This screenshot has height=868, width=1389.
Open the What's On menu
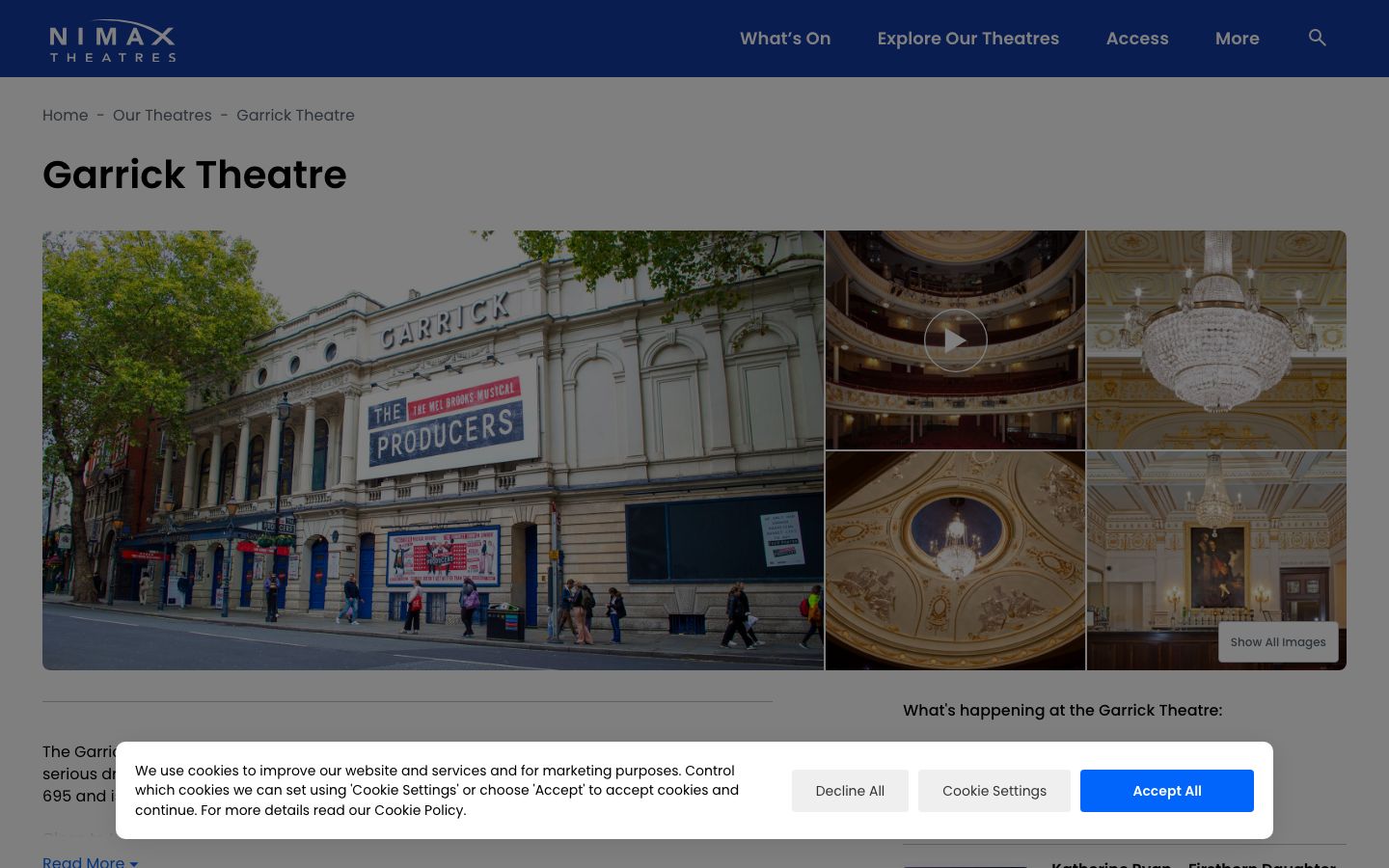pos(785,39)
